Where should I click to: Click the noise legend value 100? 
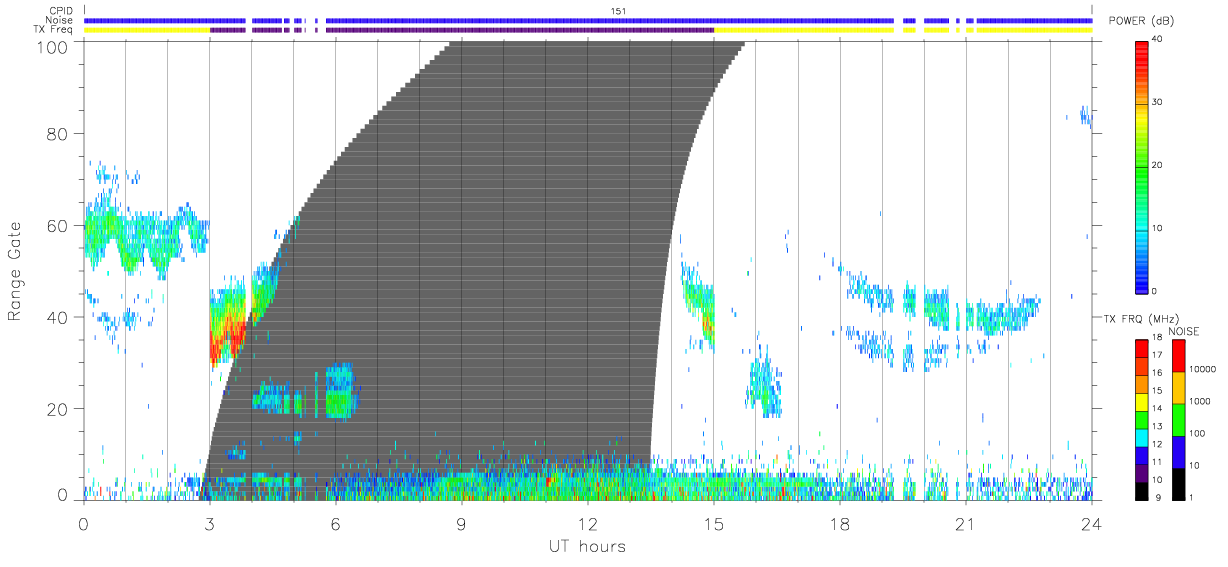[x=1196, y=433]
